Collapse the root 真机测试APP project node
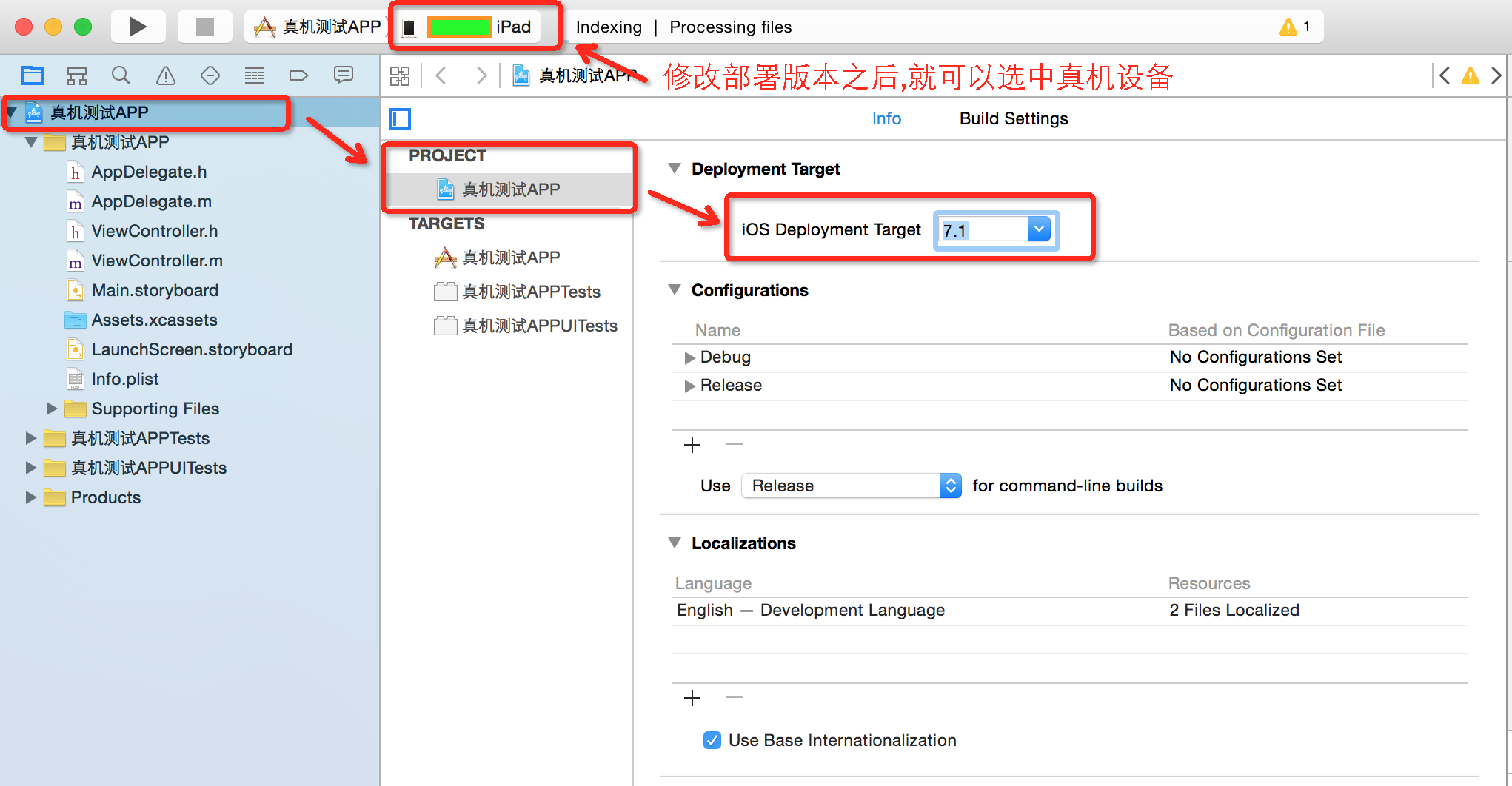 point(12,112)
